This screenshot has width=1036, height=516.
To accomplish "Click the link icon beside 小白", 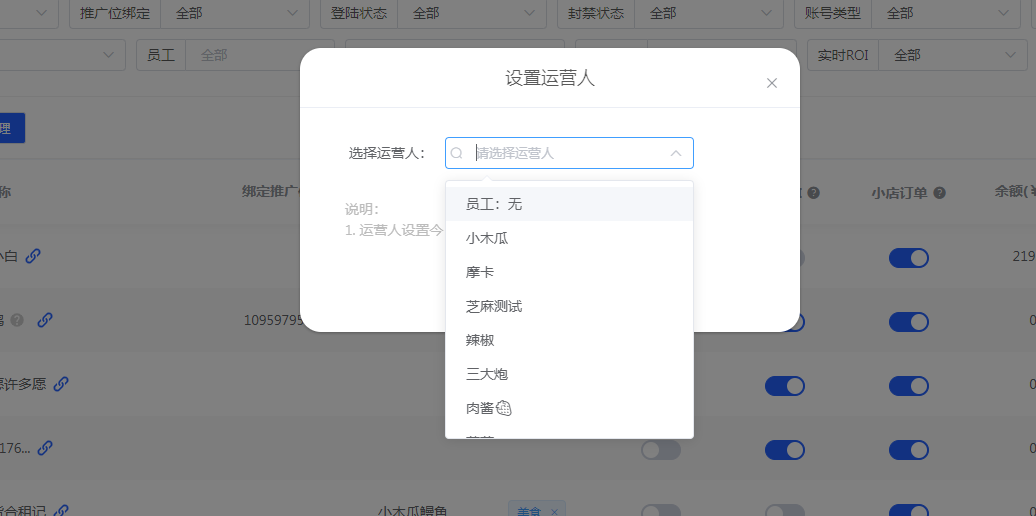I will [x=33, y=256].
